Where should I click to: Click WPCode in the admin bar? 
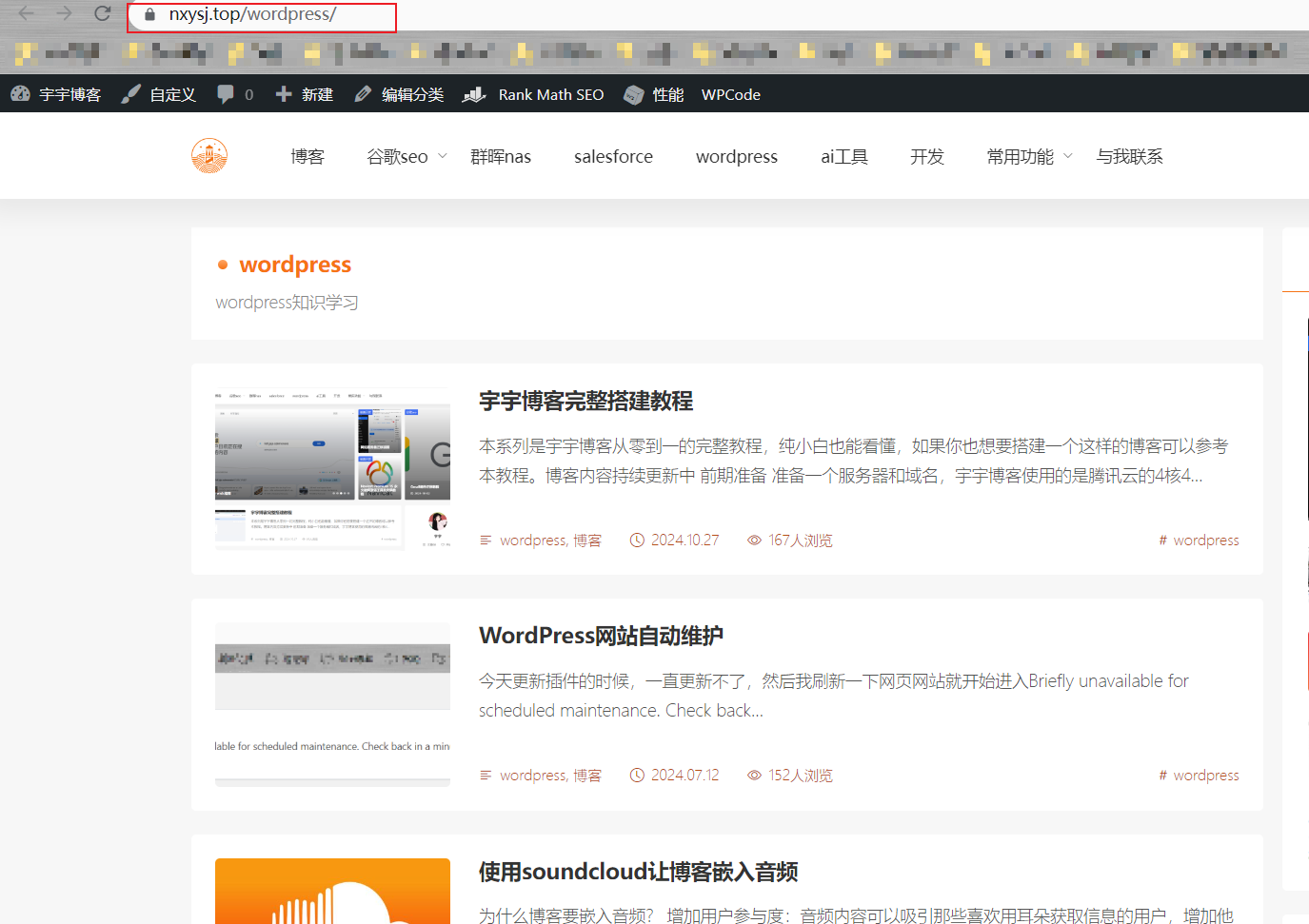[x=730, y=94]
